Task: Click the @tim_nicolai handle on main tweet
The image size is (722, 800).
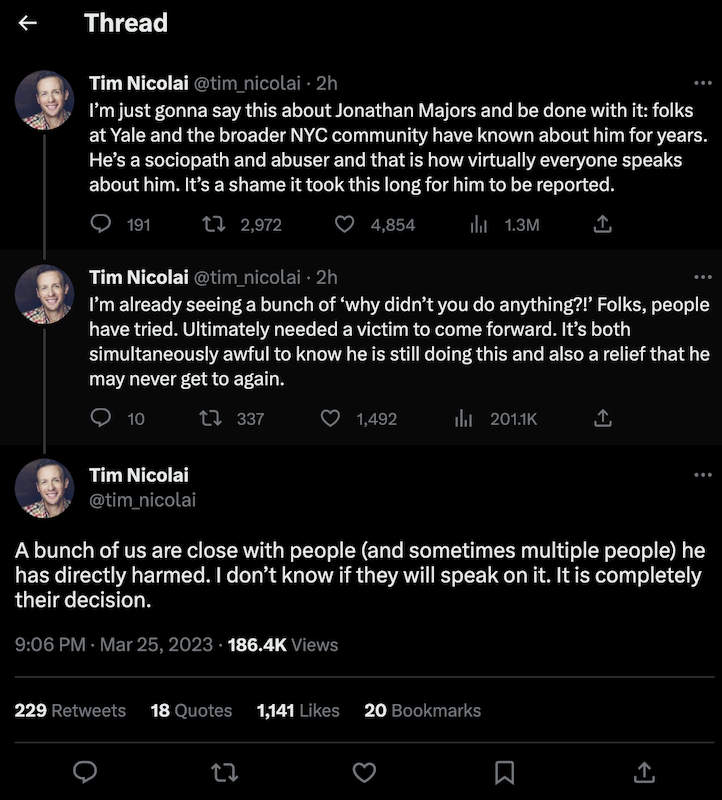Action: (142, 499)
